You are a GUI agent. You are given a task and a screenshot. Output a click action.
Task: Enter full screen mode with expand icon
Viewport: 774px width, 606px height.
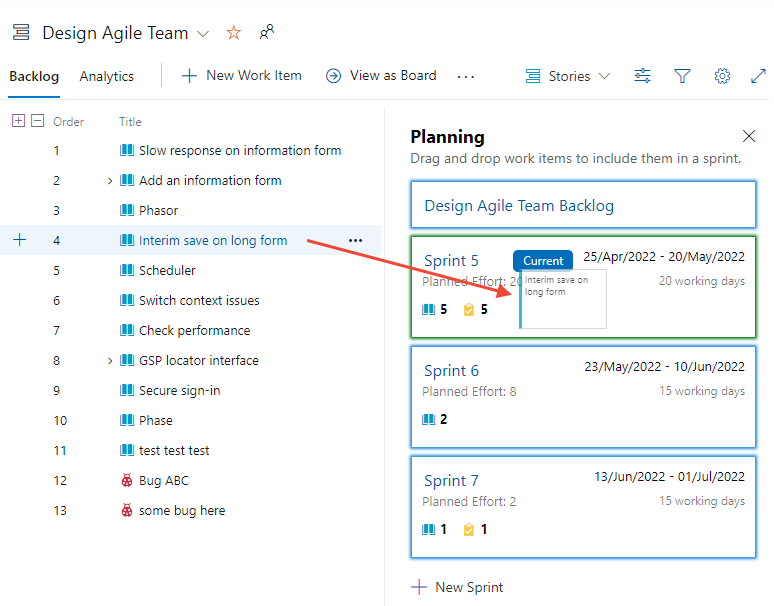point(758,76)
